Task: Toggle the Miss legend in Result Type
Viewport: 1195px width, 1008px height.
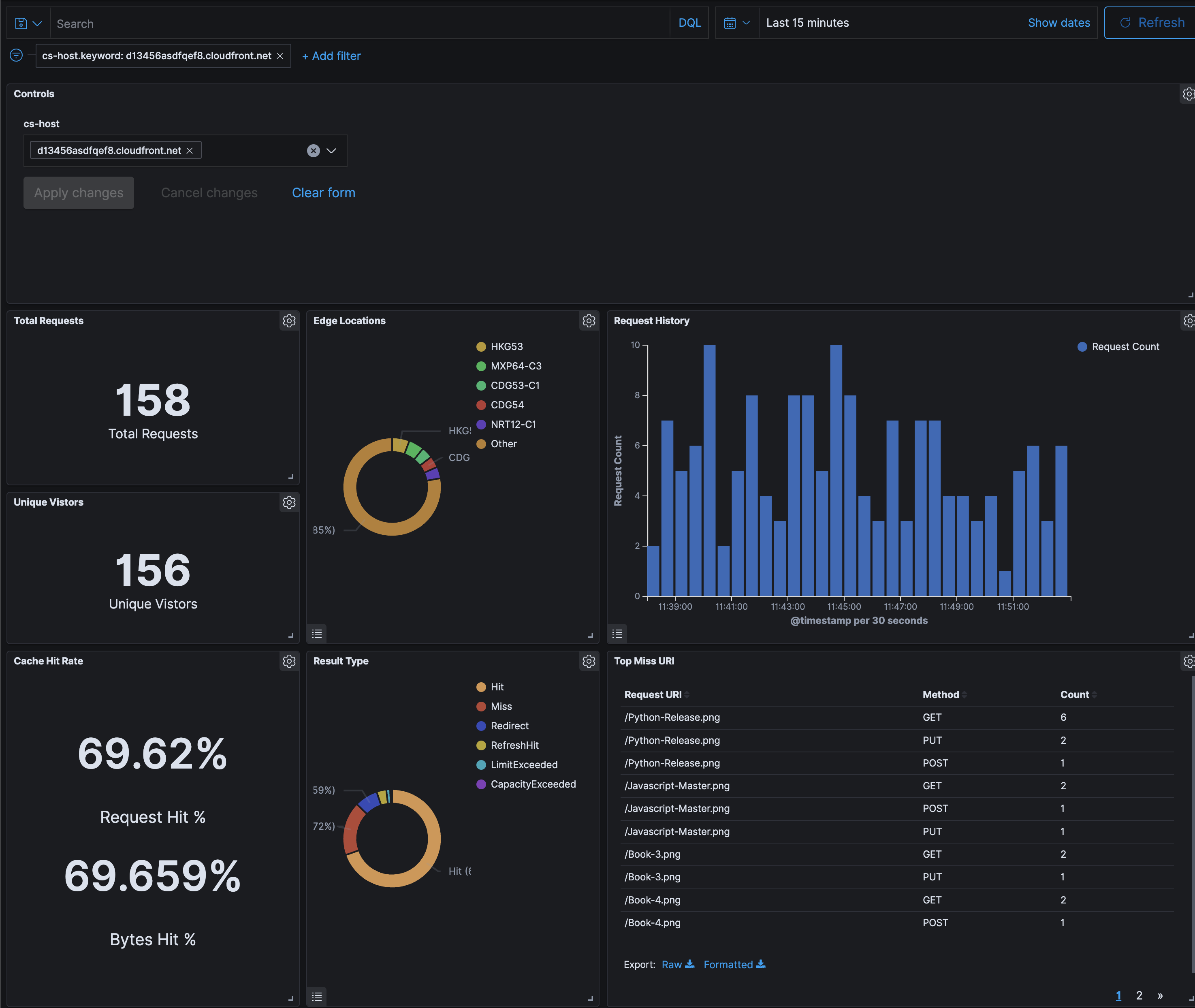Action: pyautogui.click(x=500, y=706)
